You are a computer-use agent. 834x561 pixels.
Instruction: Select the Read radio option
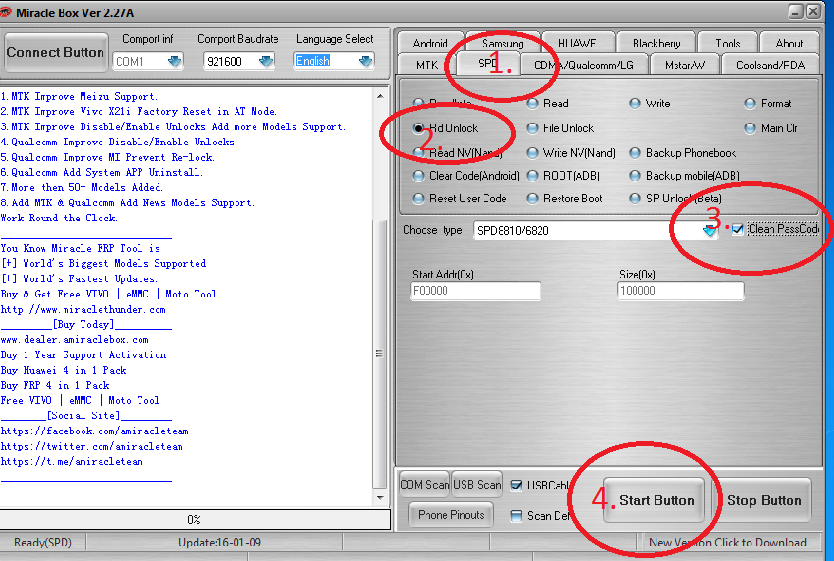pyautogui.click(x=532, y=104)
